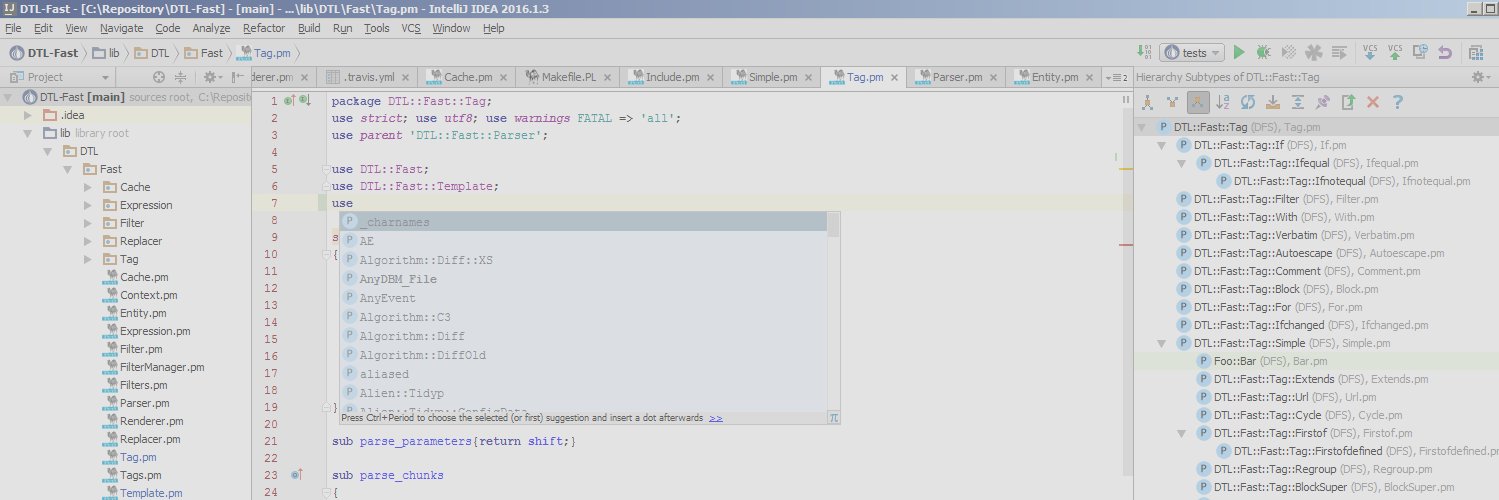Run the tests configuration
Viewport: 1499px width, 500px height.
[1239, 52]
